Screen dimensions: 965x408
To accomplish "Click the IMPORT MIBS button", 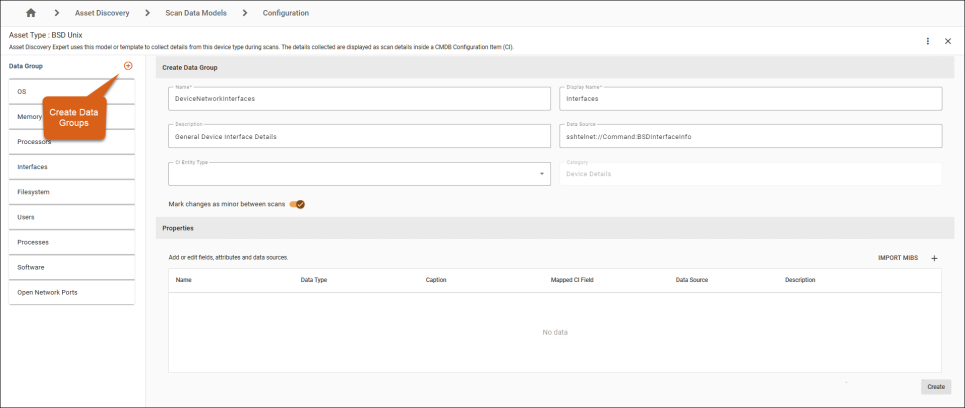I will [x=897, y=258].
